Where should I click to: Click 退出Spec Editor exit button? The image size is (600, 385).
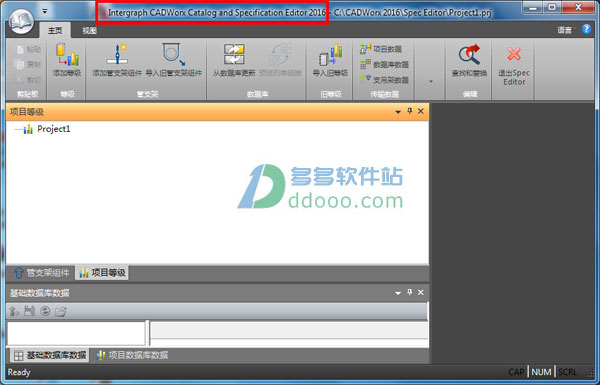coord(514,65)
